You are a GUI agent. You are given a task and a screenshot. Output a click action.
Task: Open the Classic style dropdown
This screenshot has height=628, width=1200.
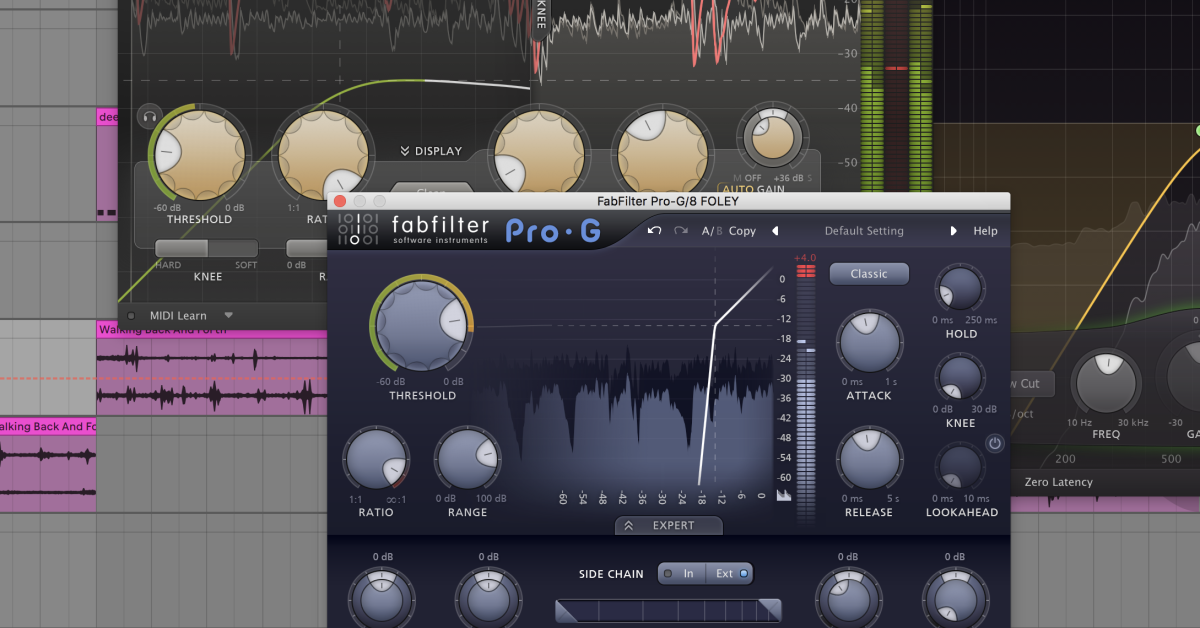click(x=868, y=273)
